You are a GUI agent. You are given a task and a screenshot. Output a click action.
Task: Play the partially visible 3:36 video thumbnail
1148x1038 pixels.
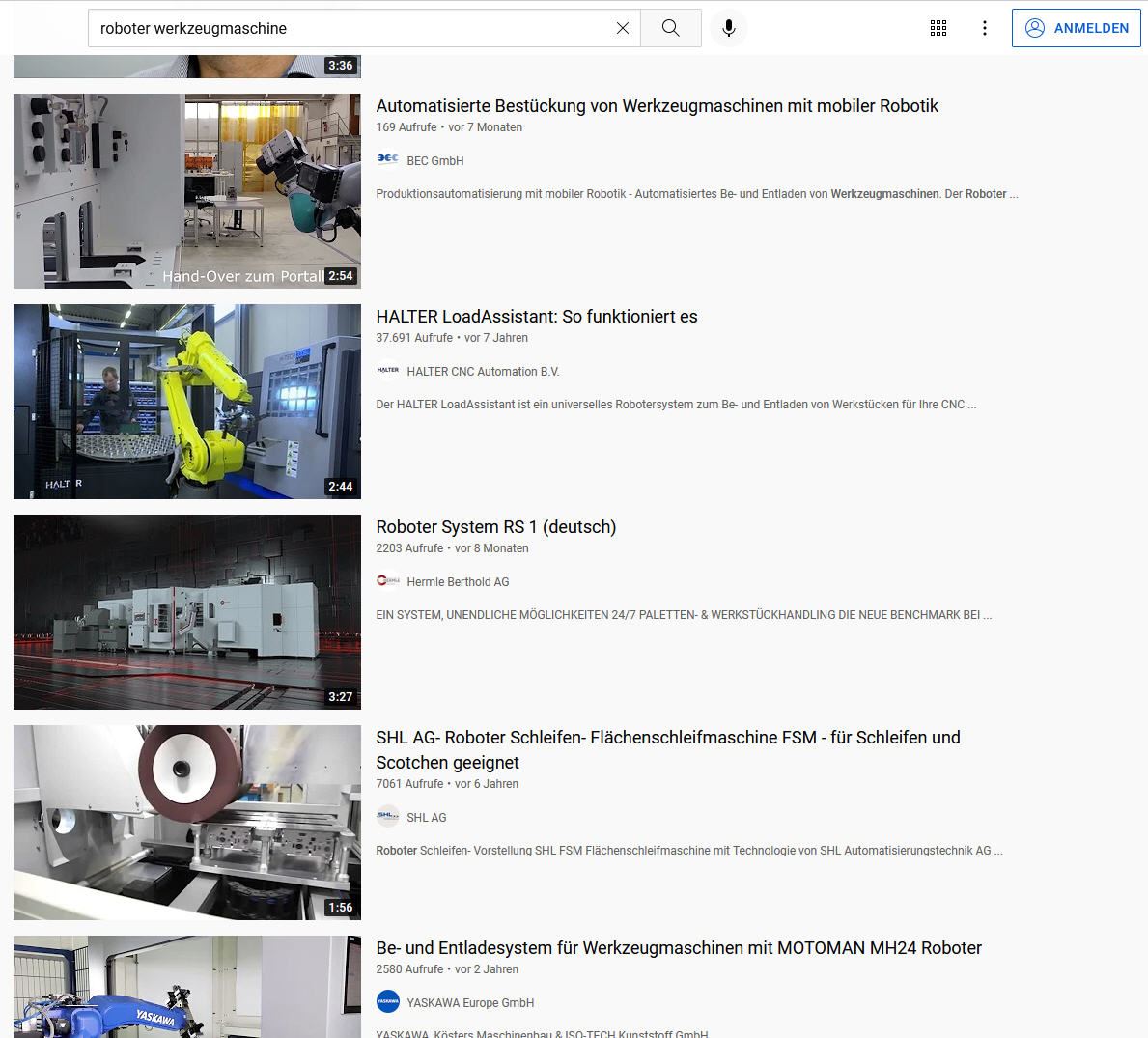tap(186, 66)
